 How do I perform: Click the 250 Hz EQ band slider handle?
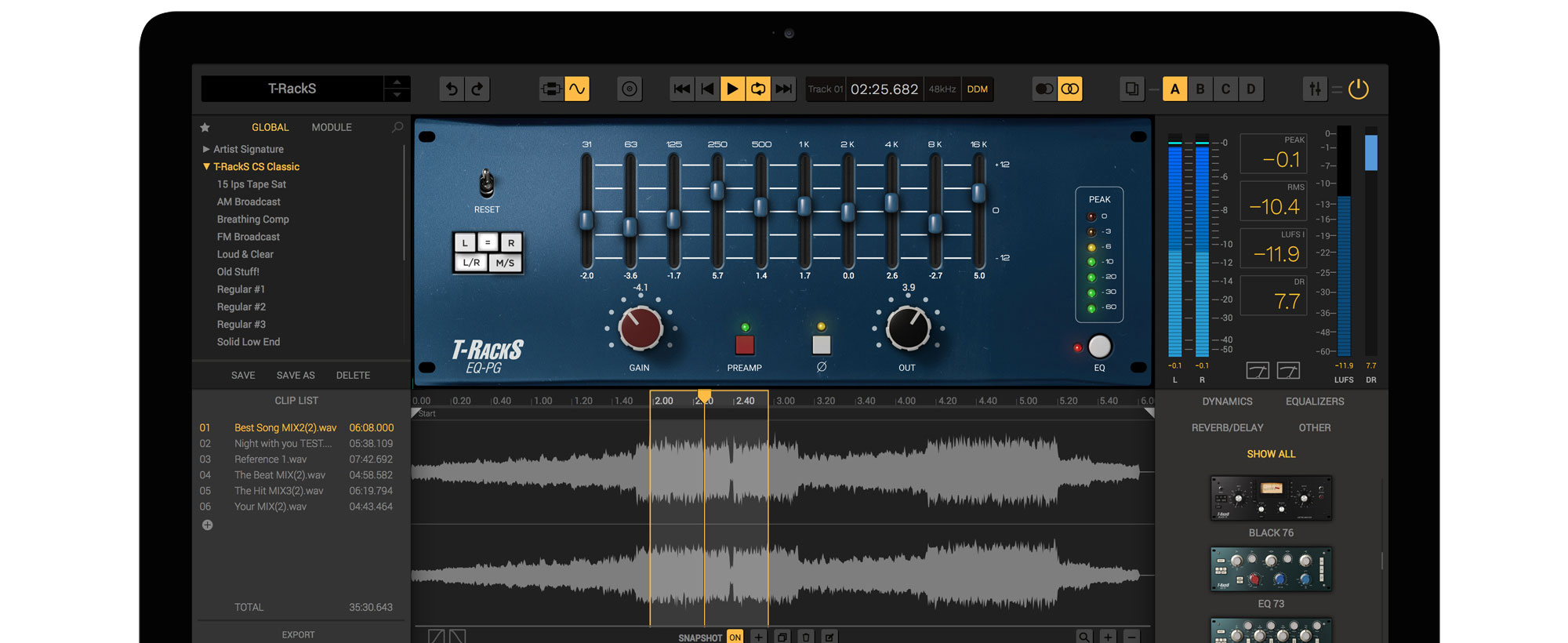tap(717, 190)
